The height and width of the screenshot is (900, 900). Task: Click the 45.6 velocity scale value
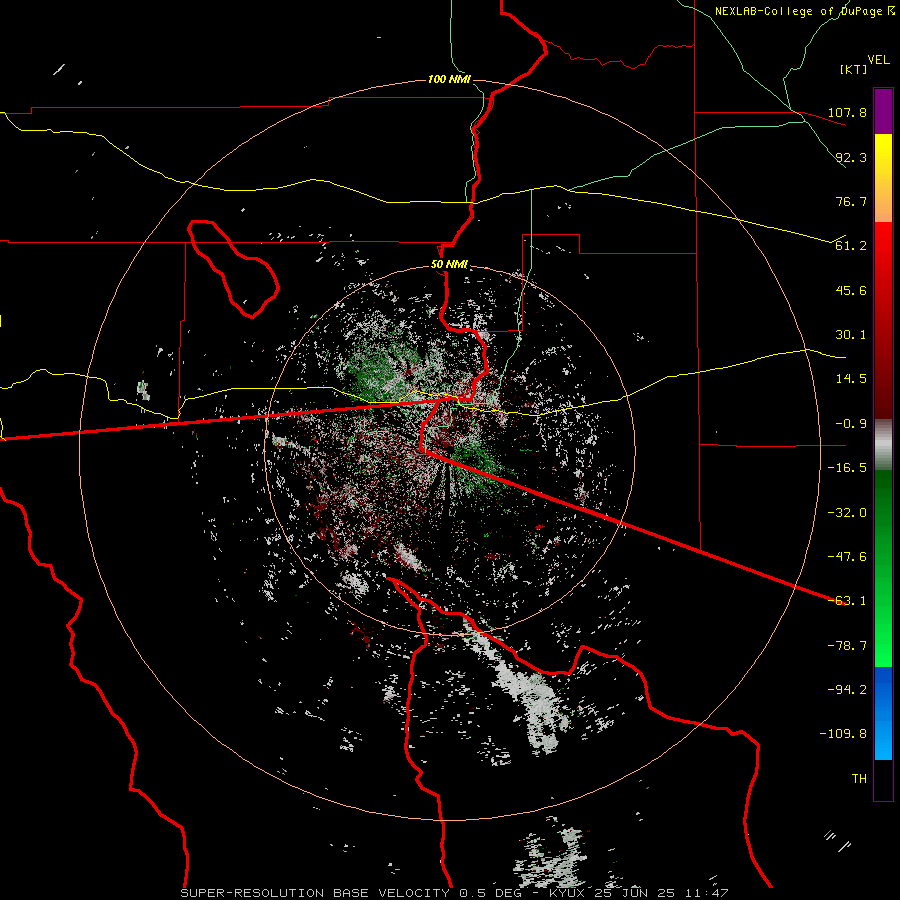pos(851,290)
